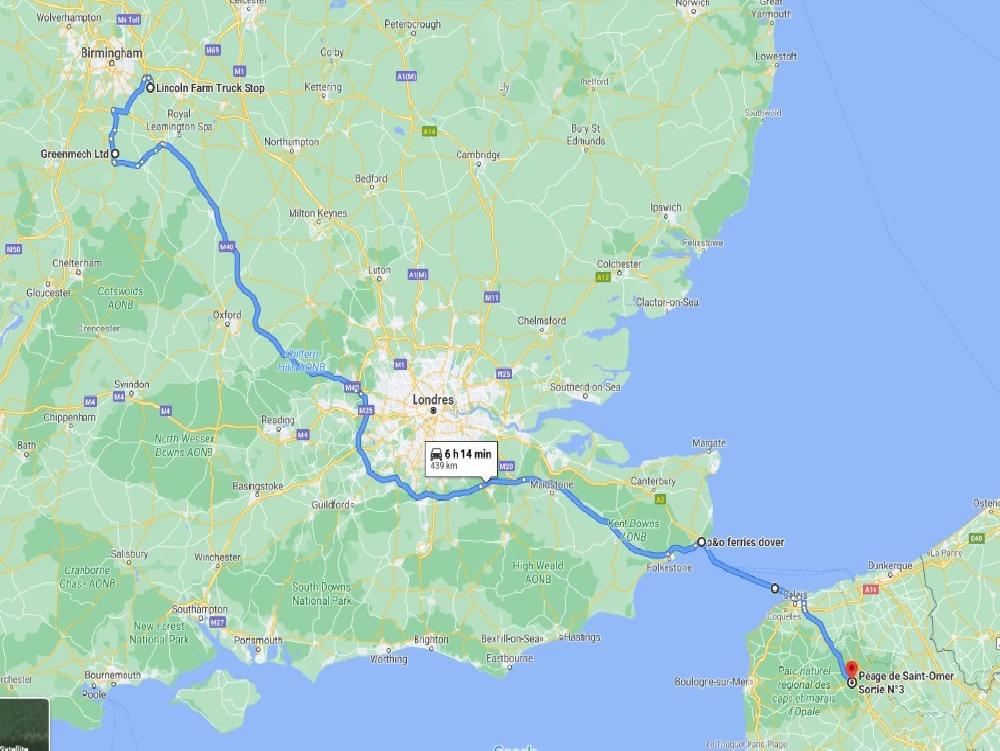
Task: Click the Oxford city label
Action: pos(227,314)
